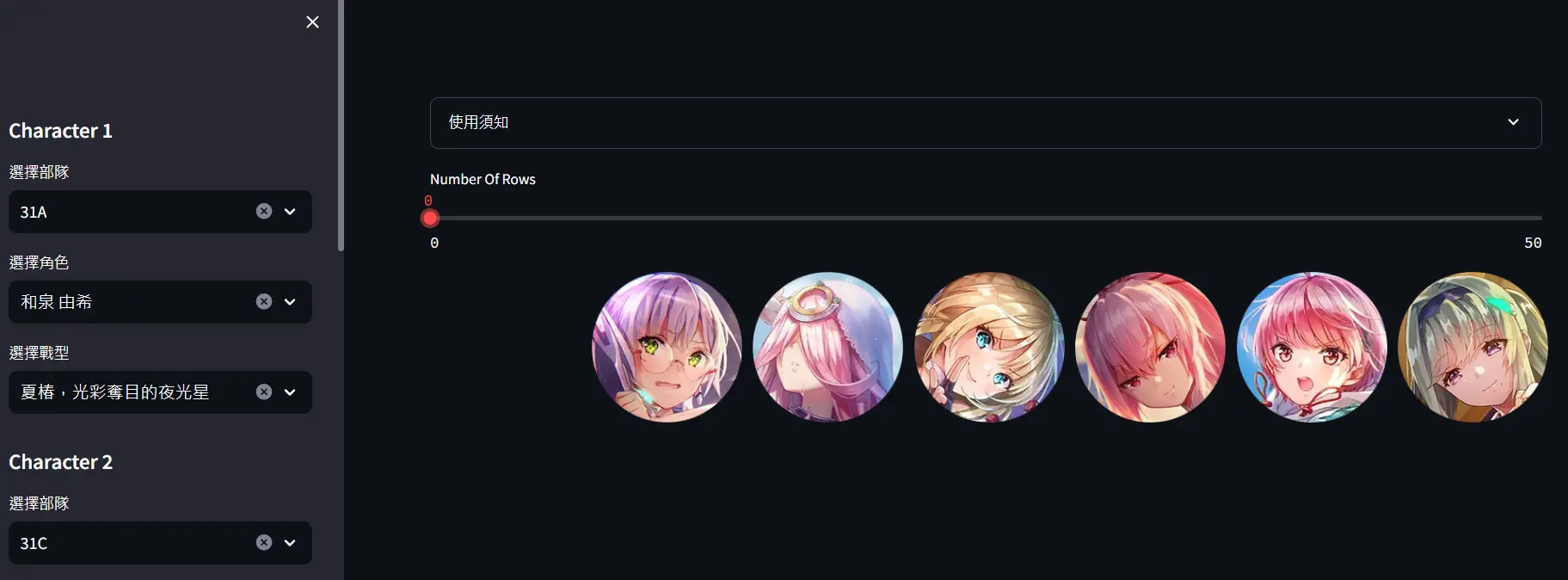
Task: Select the blonde blue-eyed character portrait
Action: 989,348
